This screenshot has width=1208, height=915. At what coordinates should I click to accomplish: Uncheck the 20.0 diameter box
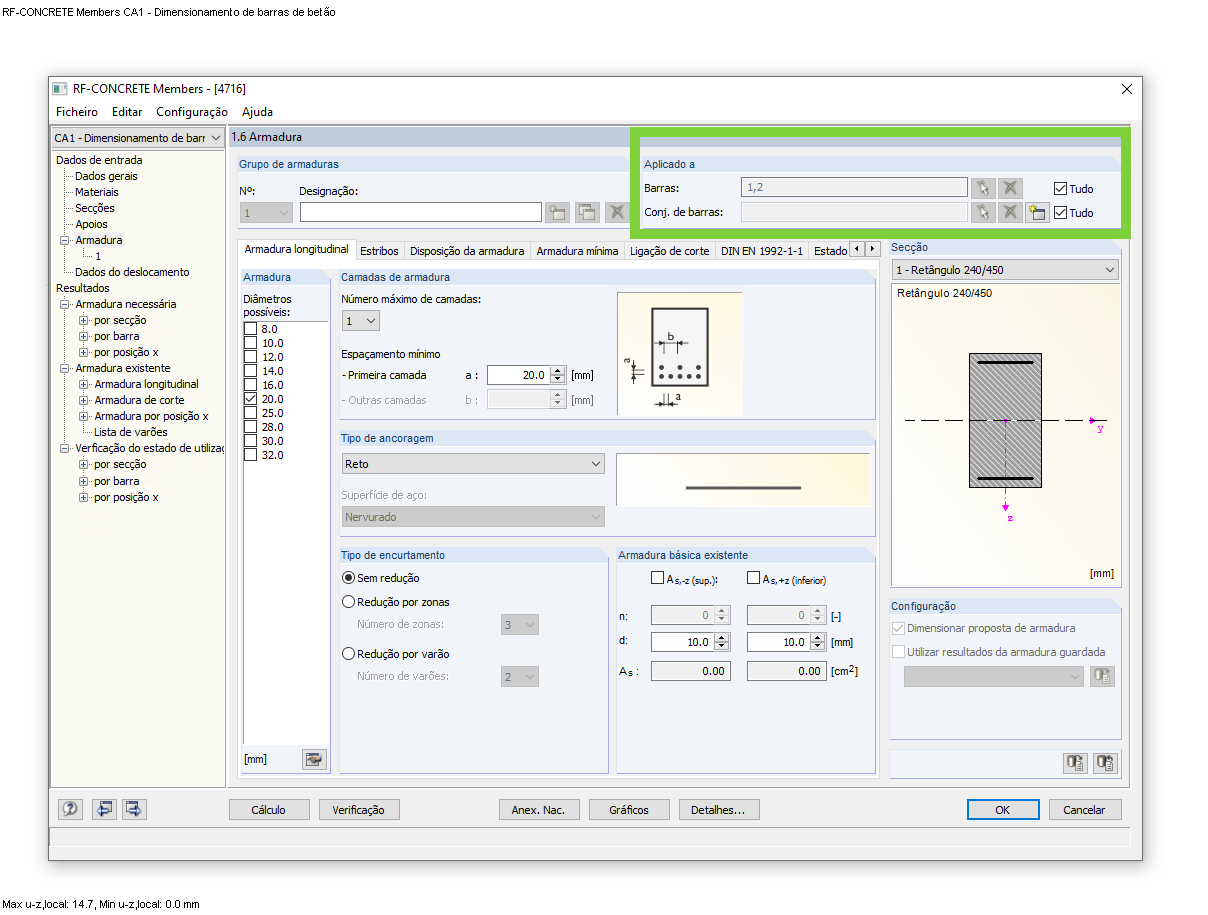[x=251, y=399]
